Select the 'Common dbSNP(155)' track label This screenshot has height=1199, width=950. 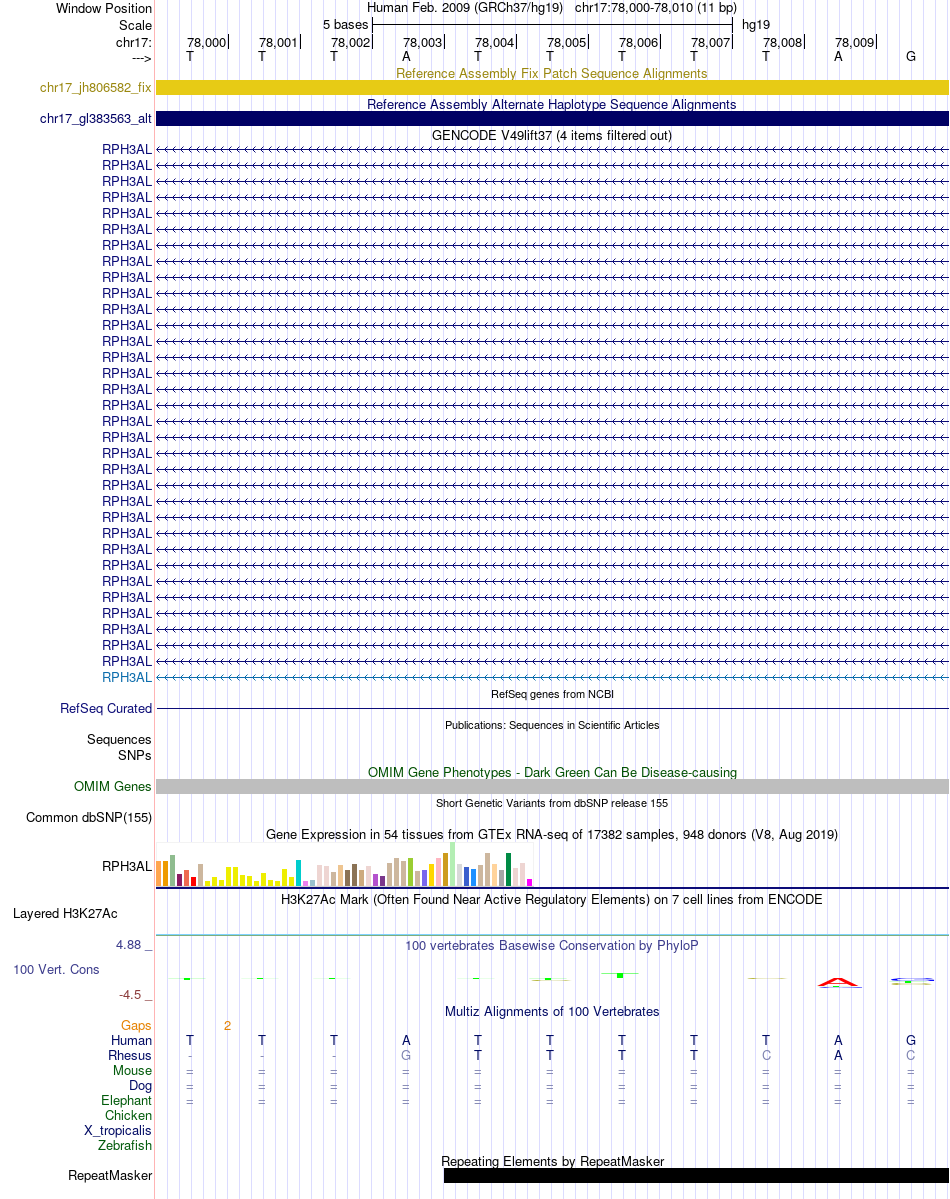(x=89, y=817)
